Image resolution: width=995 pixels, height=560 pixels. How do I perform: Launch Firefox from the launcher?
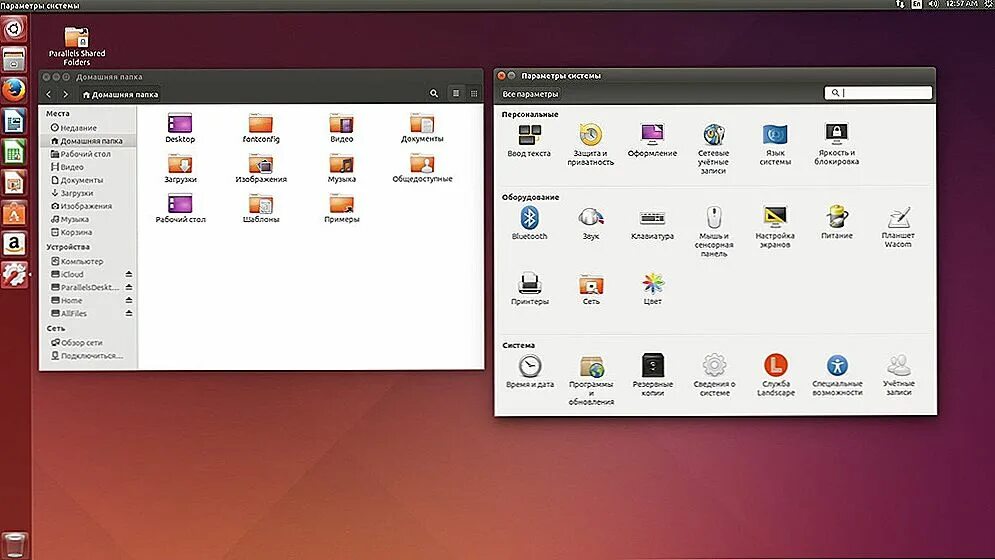pos(14,90)
